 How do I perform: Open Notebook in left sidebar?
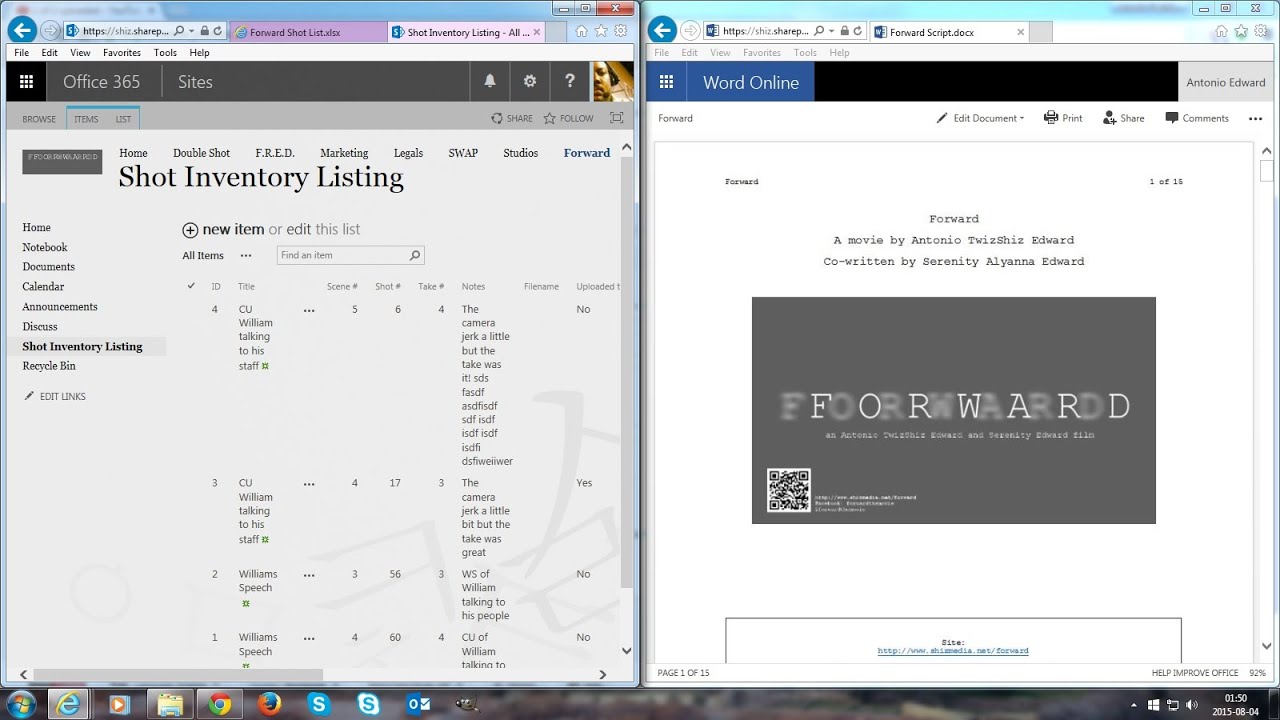45,247
